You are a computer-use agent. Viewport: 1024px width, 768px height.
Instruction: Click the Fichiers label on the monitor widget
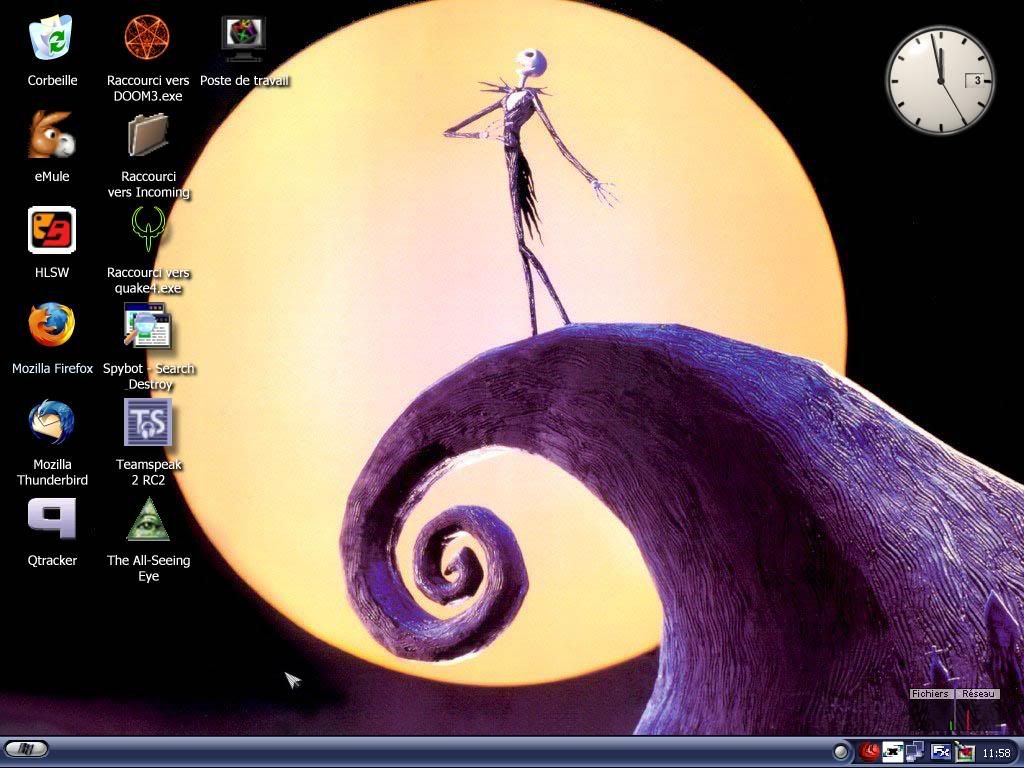pos(930,694)
